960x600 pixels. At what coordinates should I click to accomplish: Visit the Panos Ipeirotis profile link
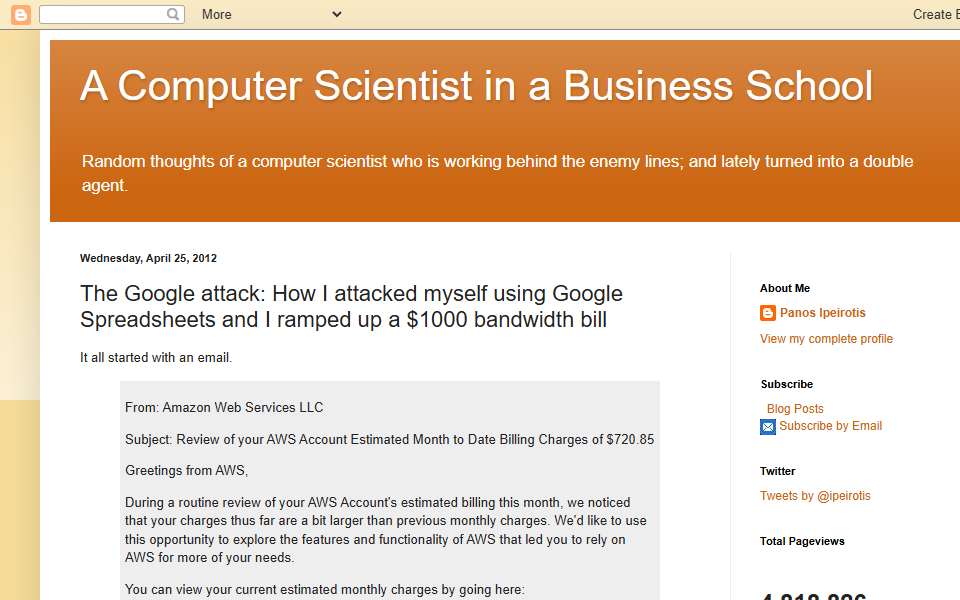822,313
